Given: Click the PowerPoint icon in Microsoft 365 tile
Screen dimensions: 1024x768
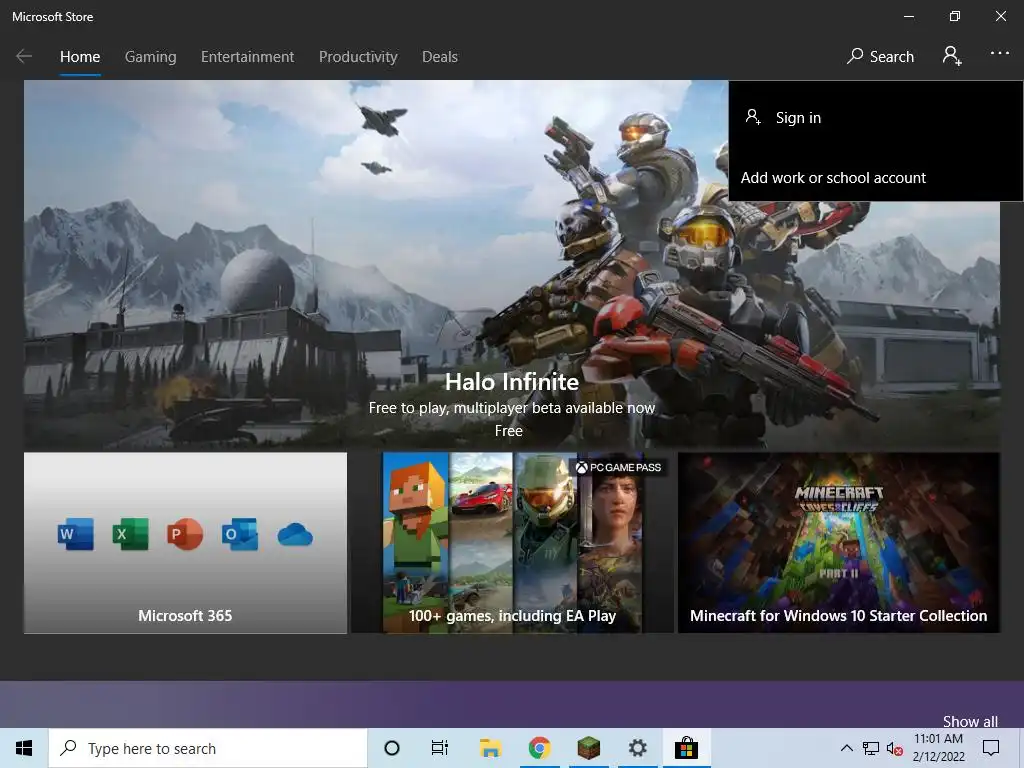Looking at the screenshot, I should click(x=185, y=534).
